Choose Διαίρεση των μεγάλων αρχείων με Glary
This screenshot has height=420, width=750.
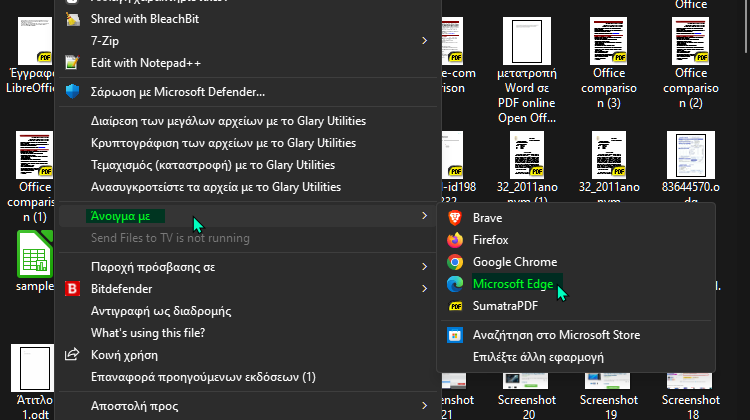coord(248,121)
